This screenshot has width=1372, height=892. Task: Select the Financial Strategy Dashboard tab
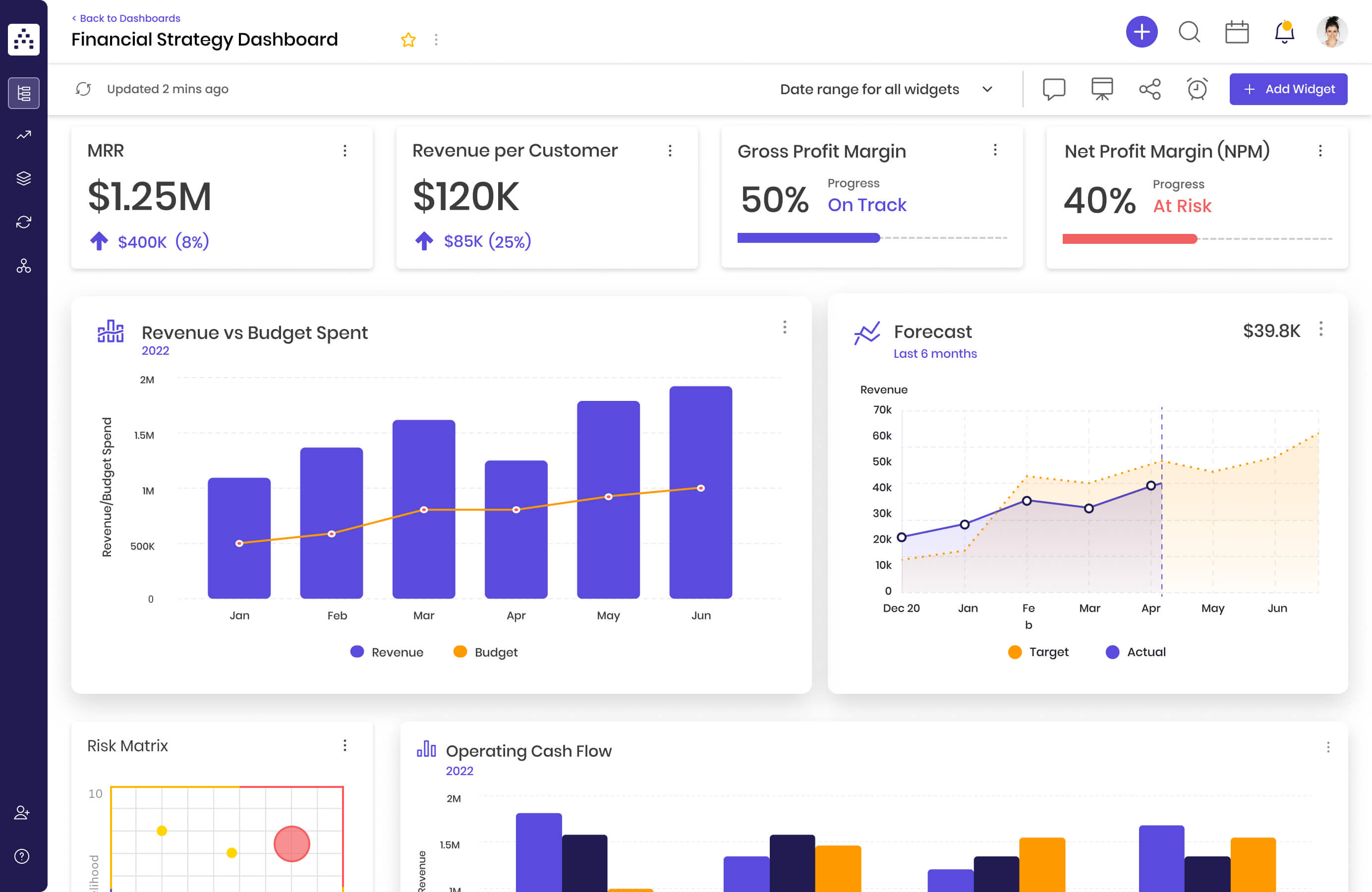tap(204, 40)
